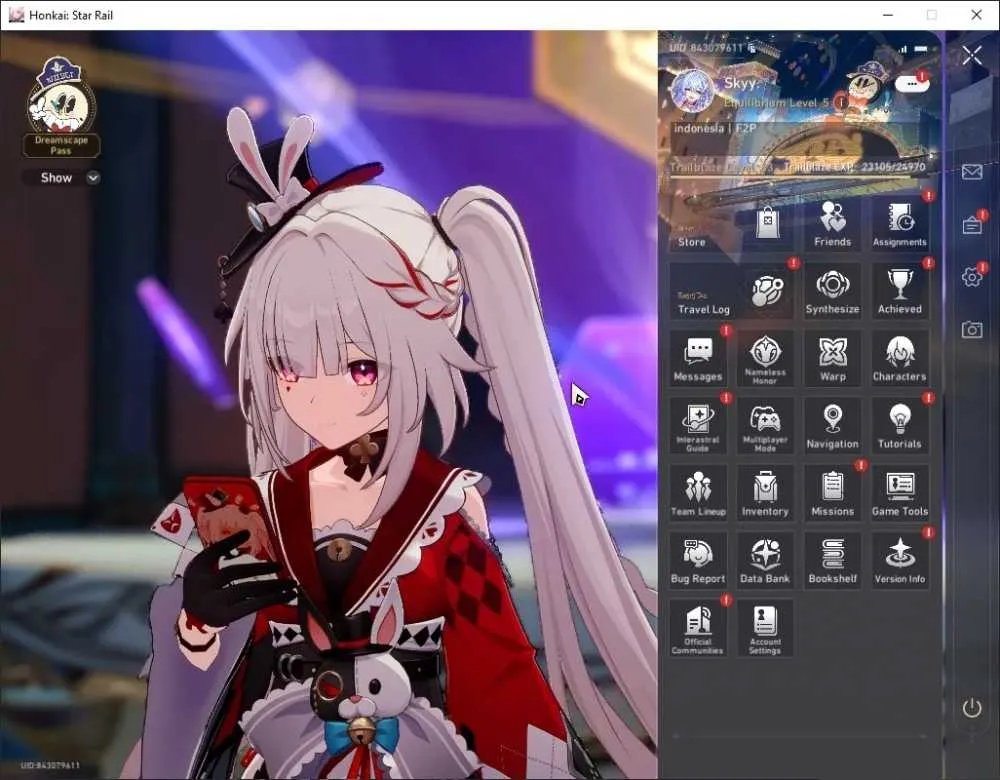Open the camera photo mode
The image size is (1000, 780).
pyautogui.click(x=972, y=329)
